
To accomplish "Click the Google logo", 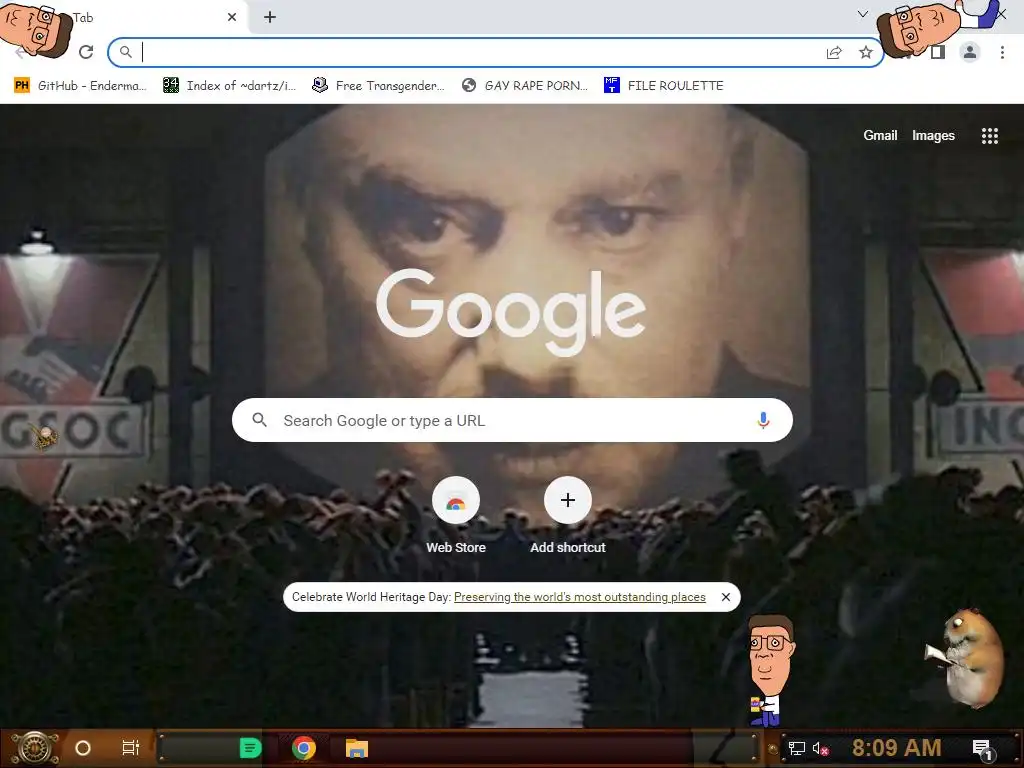I will (x=511, y=312).
